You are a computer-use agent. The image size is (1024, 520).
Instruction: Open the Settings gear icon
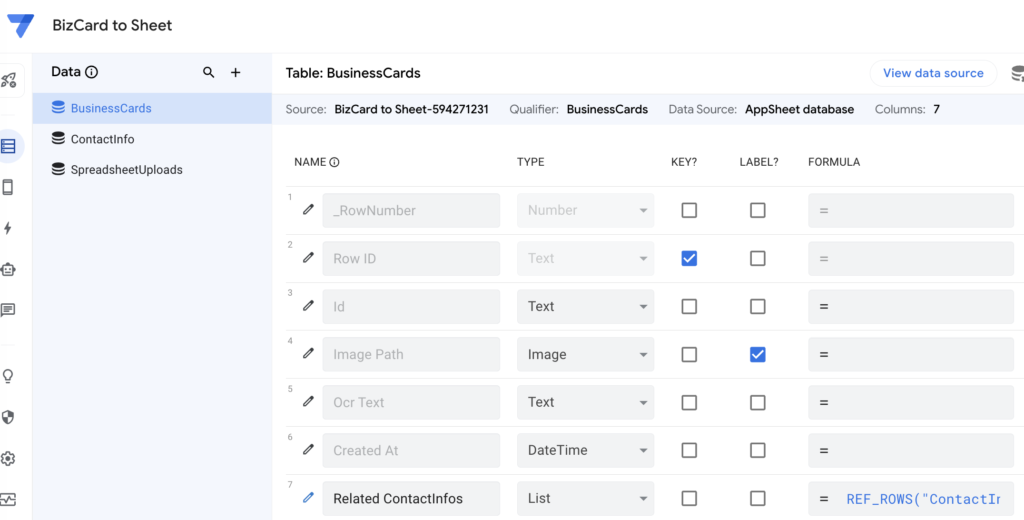pyautogui.click(x=9, y=458)
